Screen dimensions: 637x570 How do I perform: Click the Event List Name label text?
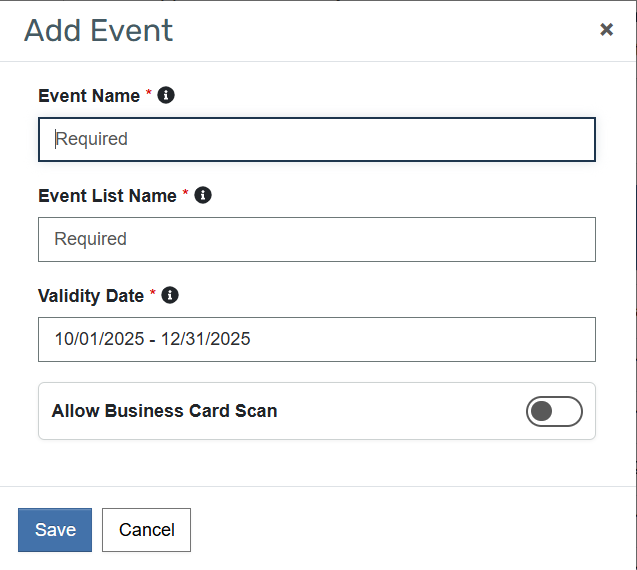[x=107, y=196]
